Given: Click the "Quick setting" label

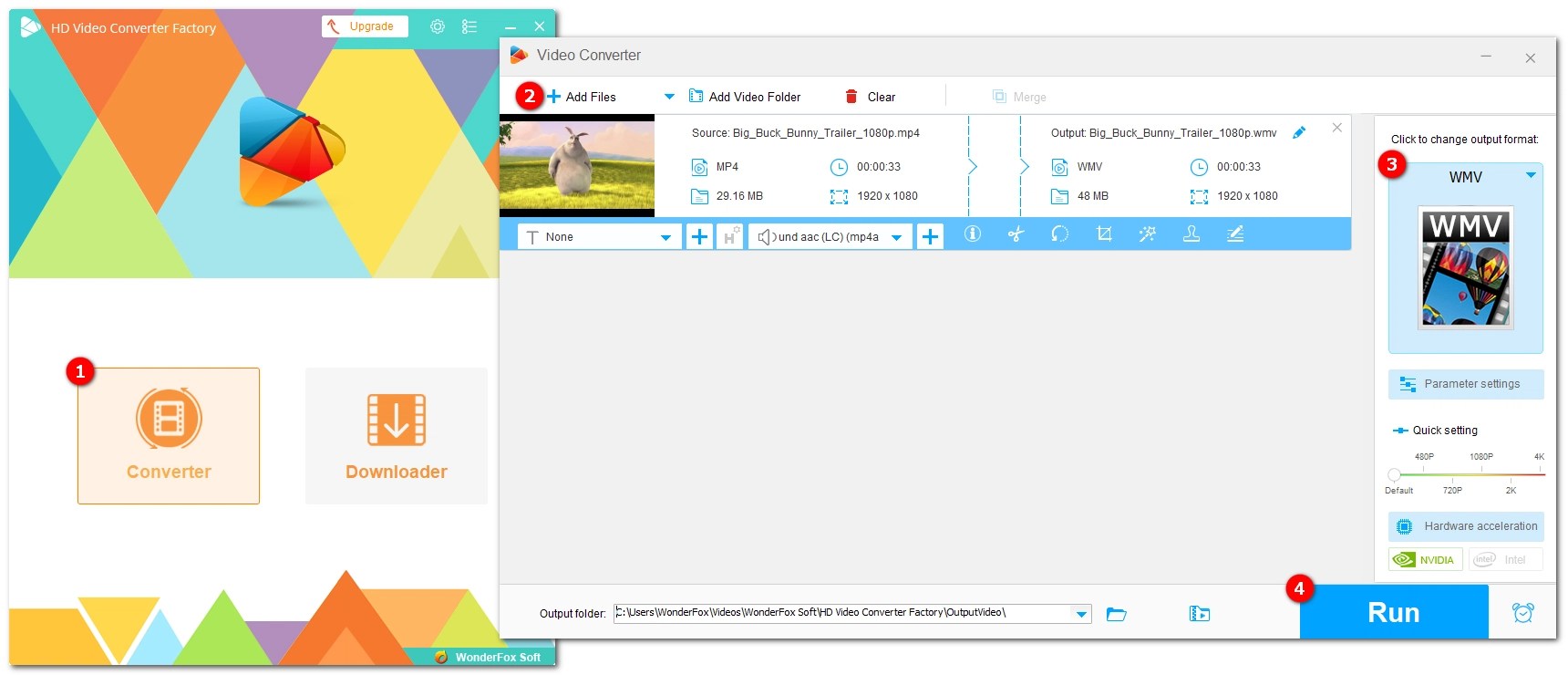Looking at the screenshot, I should point(1445,431).
